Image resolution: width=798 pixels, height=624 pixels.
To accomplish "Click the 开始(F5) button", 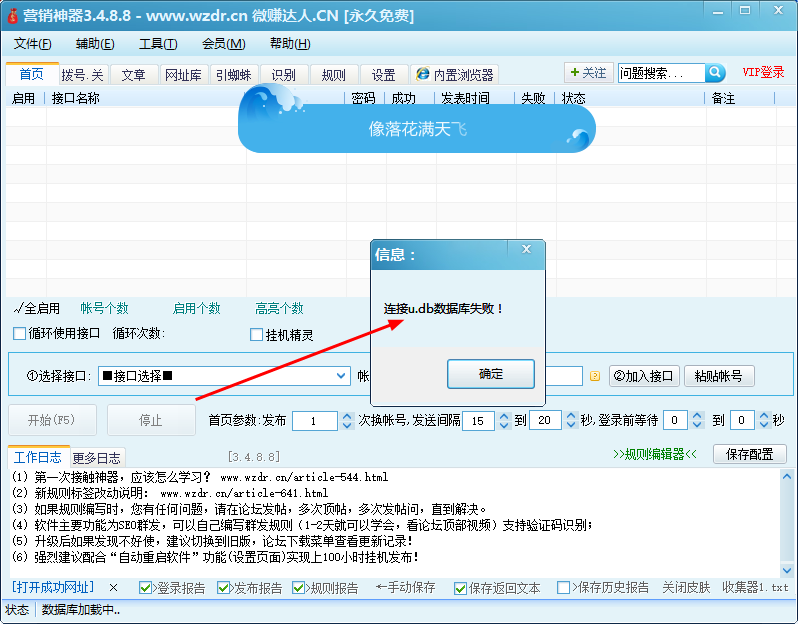I will 52,420.
